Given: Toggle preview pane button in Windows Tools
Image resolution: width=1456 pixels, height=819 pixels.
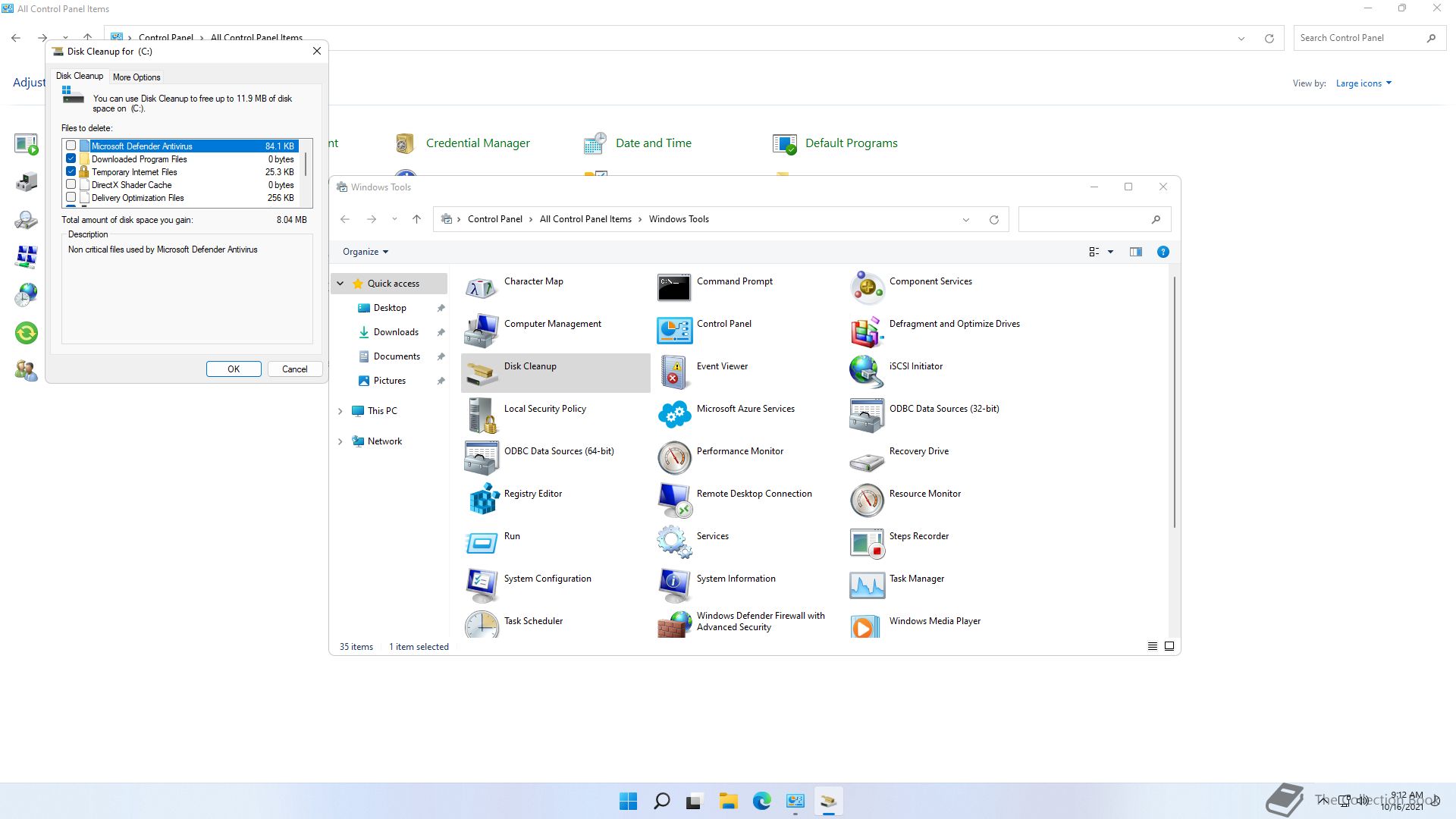Looking at the screenshot, I should [1135, 252].
